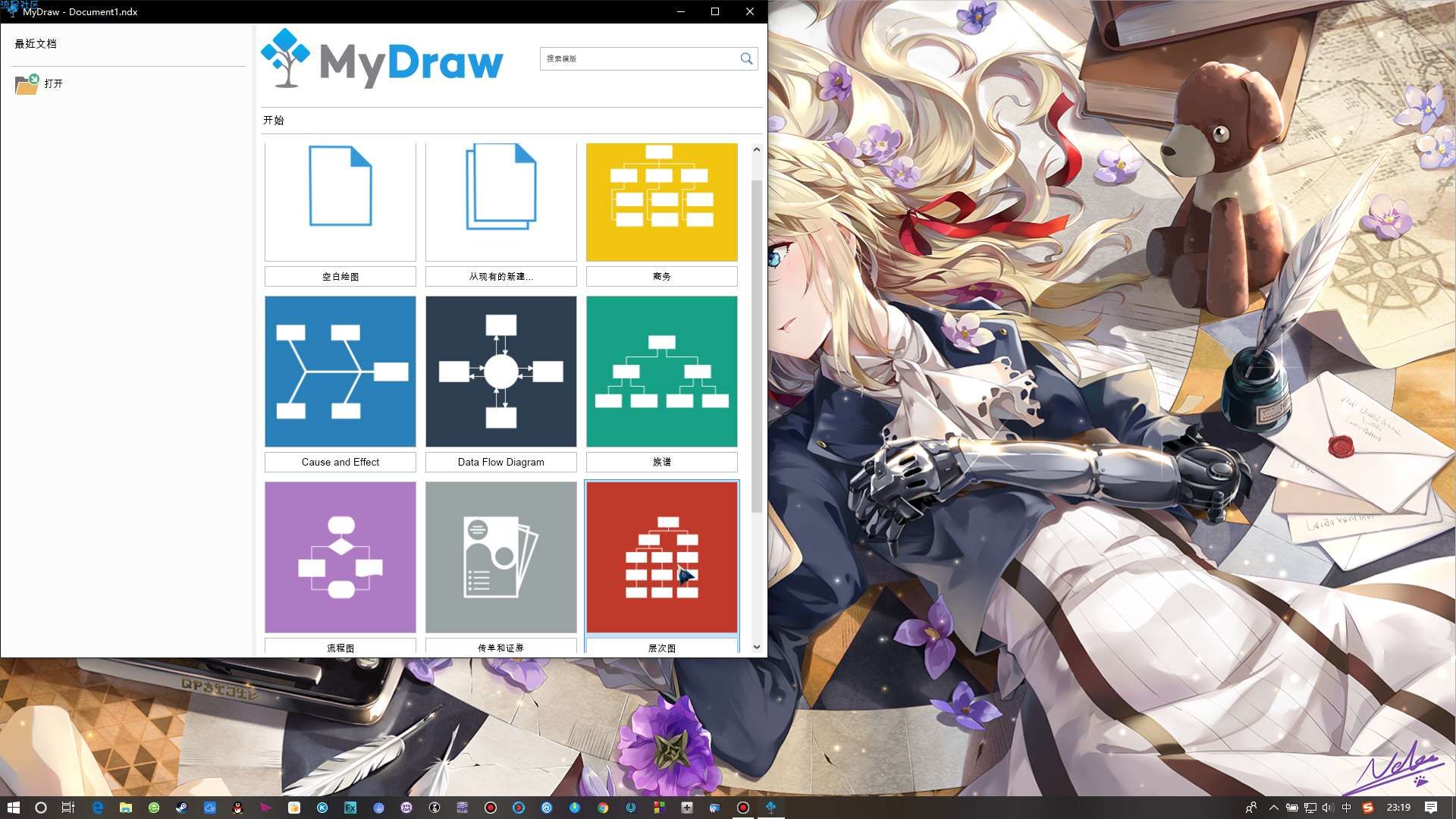Open the red 层次图 hierarchy thumbnail
Screen dimensions: 1456x819
click(x=662, y=557)
